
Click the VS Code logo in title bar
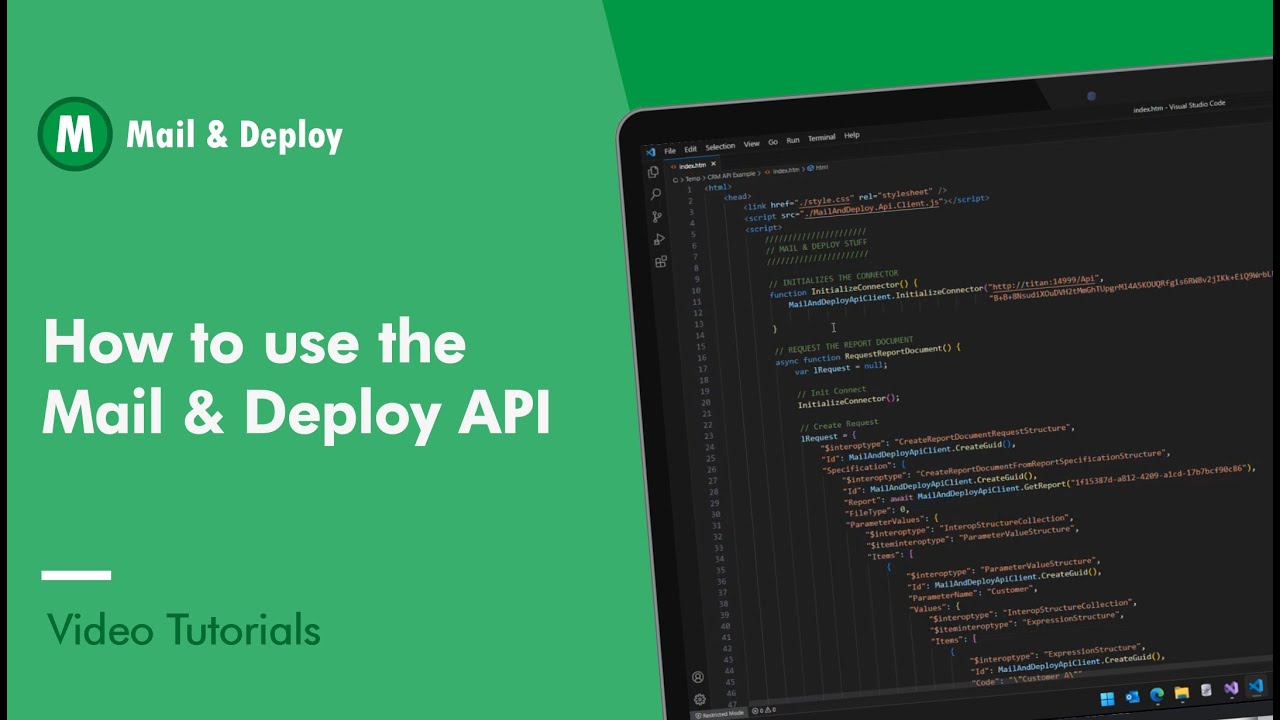(x=650, y=152)
